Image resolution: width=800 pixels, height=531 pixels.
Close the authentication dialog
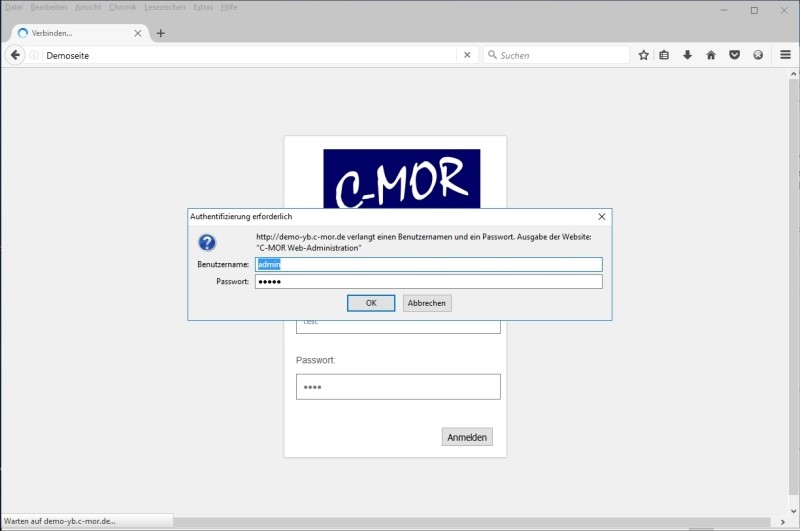click(x=601, y=216)
